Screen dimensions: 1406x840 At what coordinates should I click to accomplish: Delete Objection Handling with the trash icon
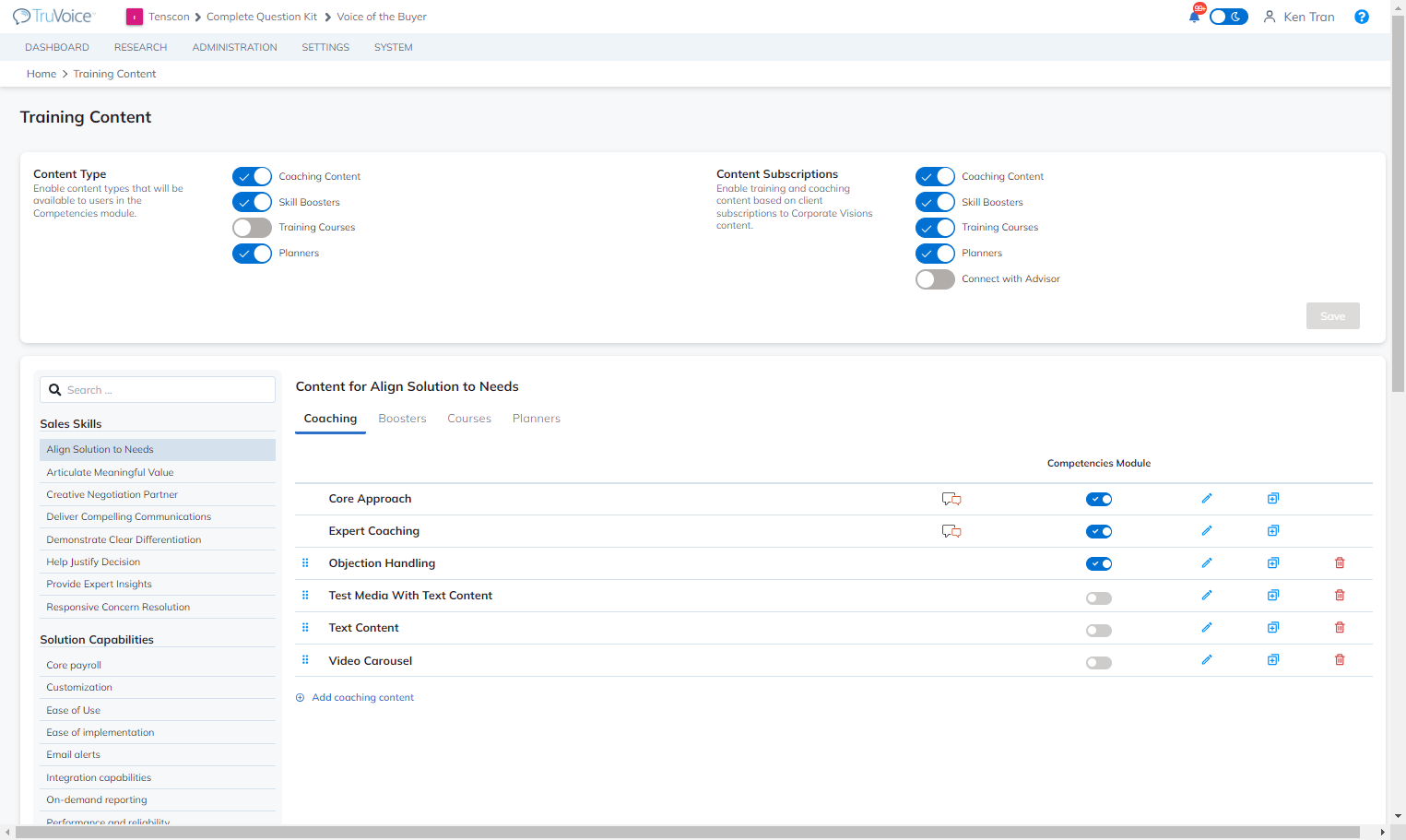click(1340, 563)
